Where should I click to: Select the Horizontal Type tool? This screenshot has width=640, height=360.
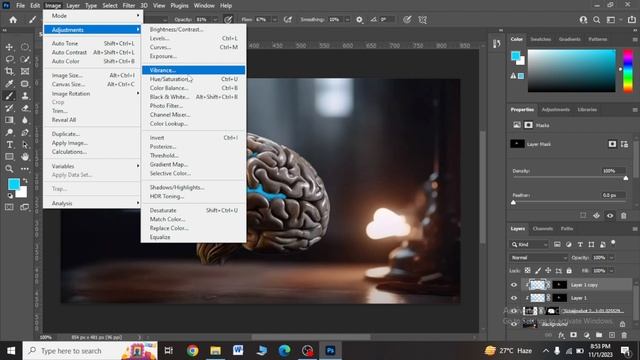(9, 144)
